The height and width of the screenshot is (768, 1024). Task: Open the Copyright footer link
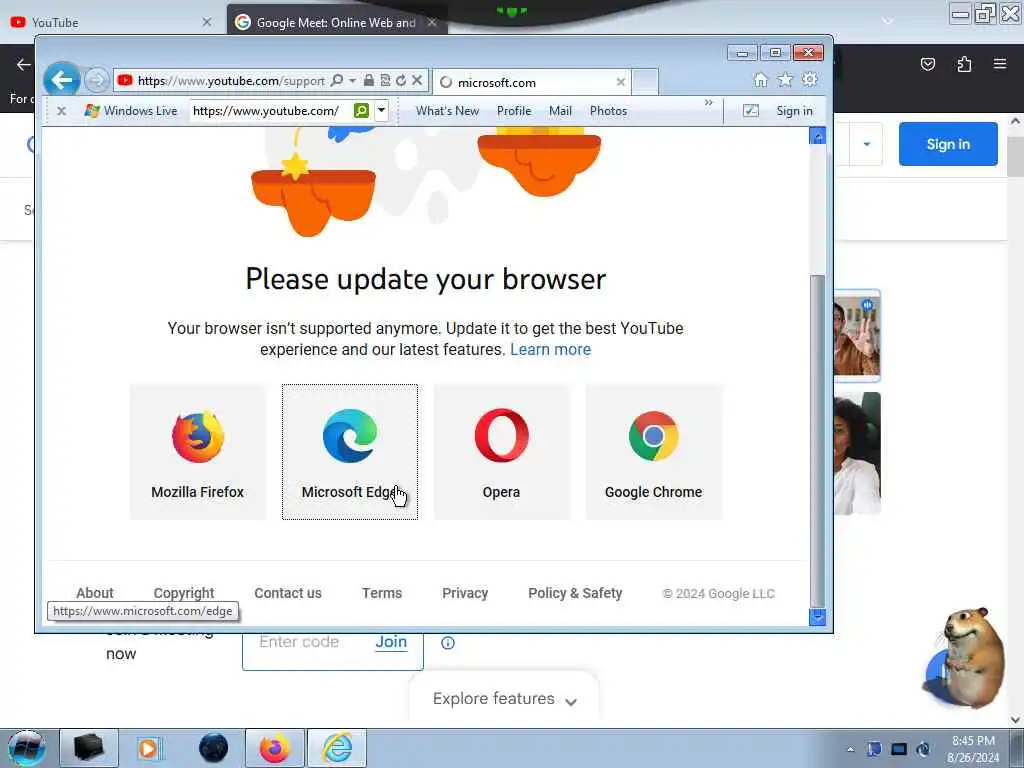184,593
